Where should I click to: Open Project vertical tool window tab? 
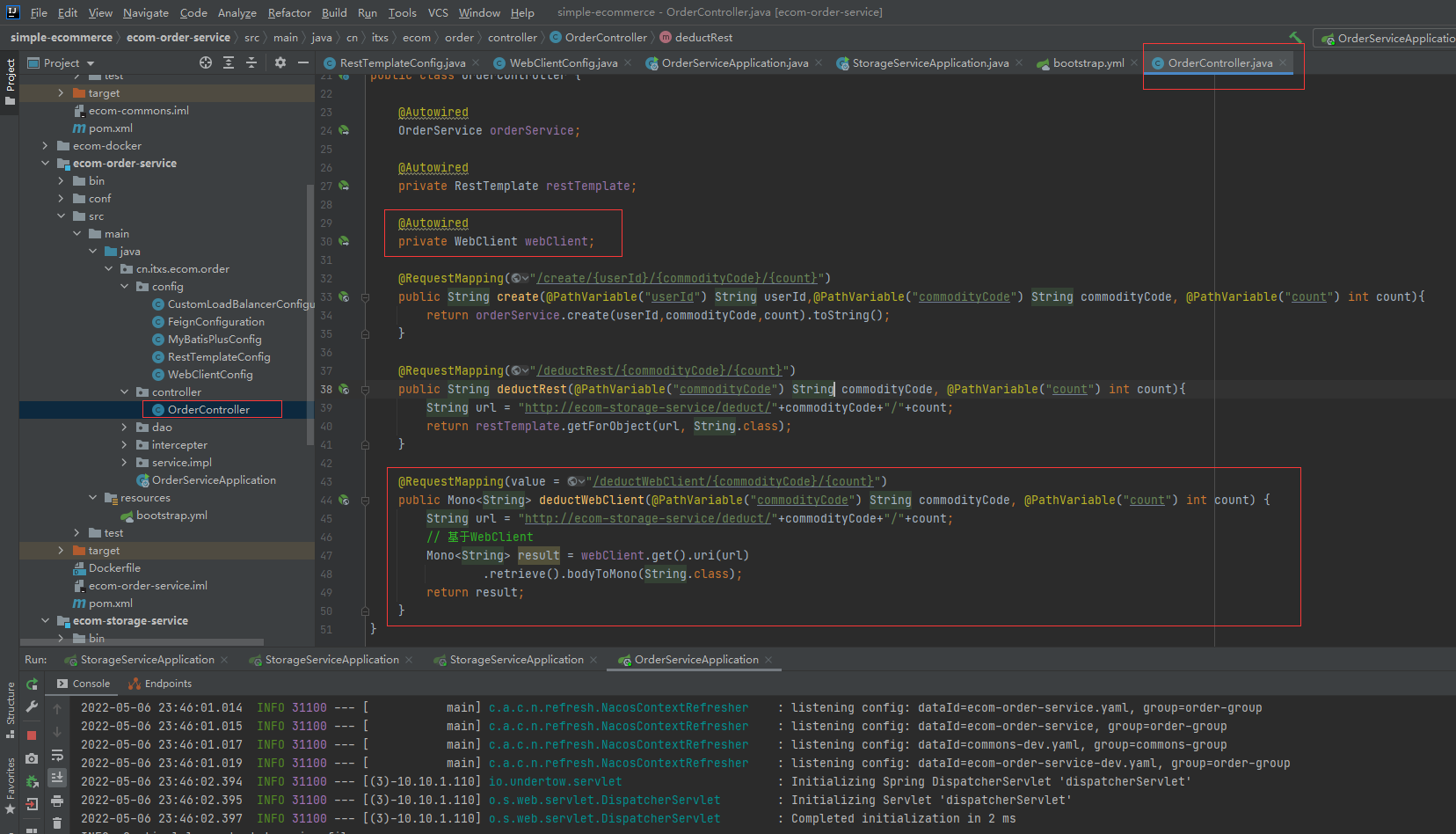[x=11, y=81]
